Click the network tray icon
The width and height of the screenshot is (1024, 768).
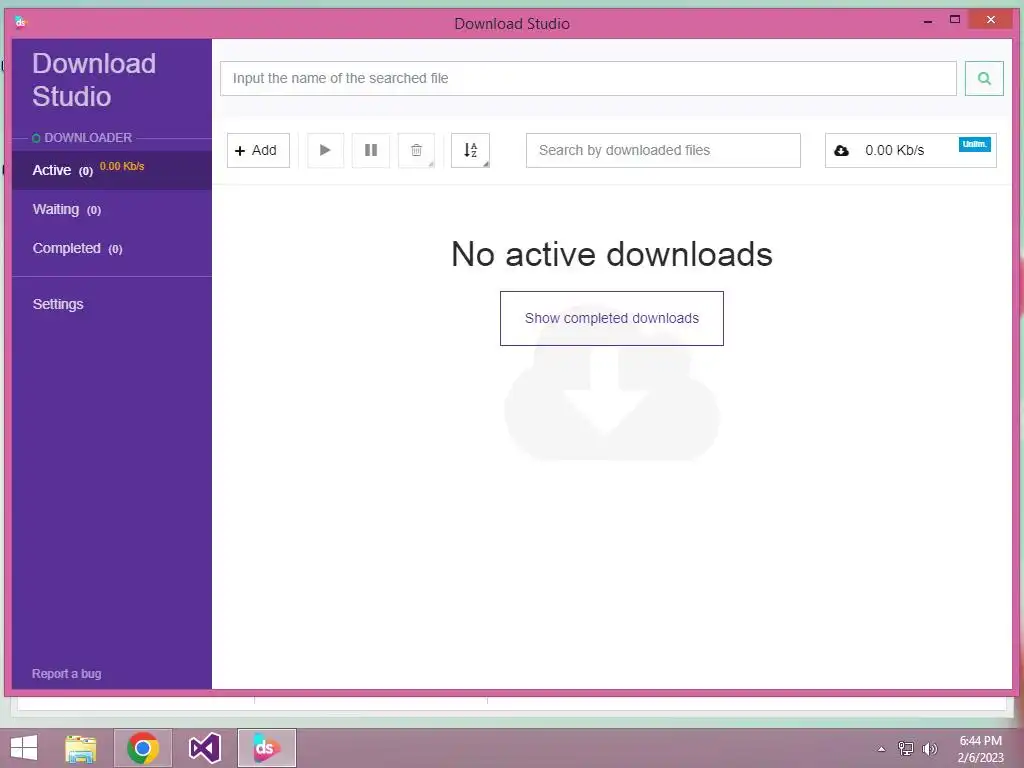[x=906, y=748]
